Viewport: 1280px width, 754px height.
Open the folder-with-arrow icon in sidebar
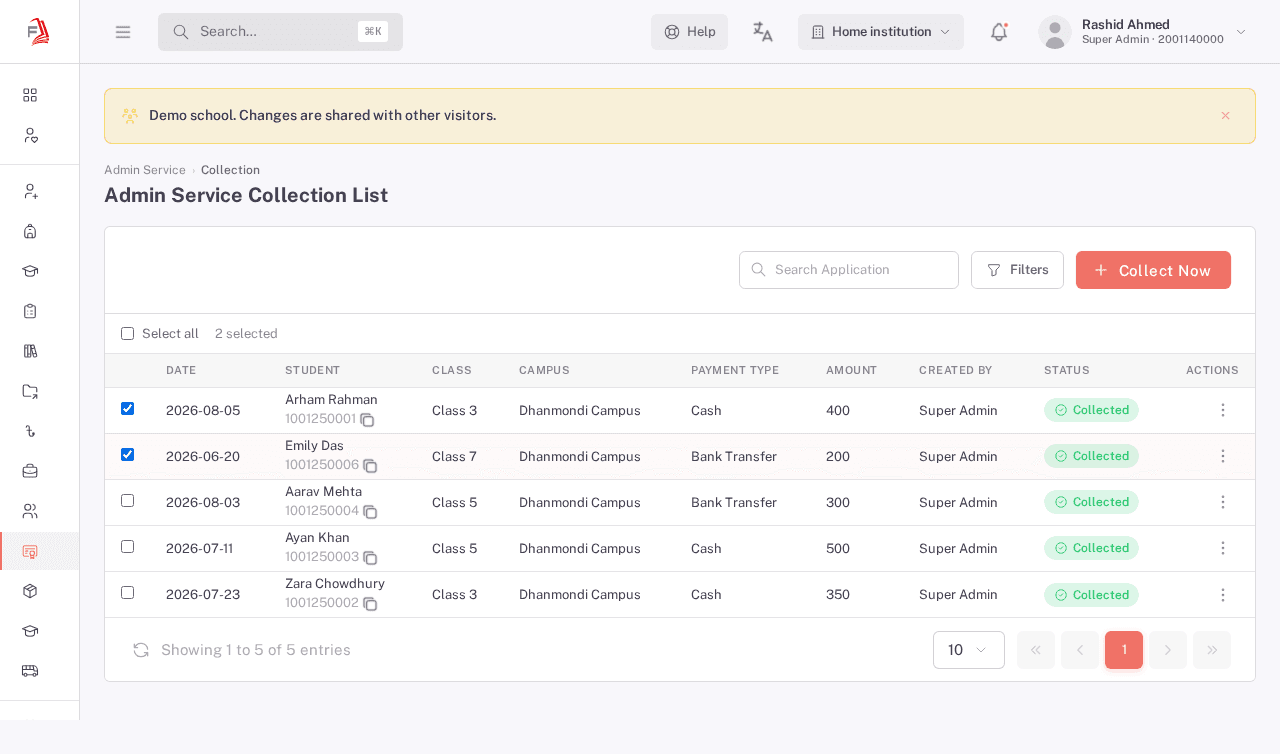pyautogui.click(x=30, y=391)
